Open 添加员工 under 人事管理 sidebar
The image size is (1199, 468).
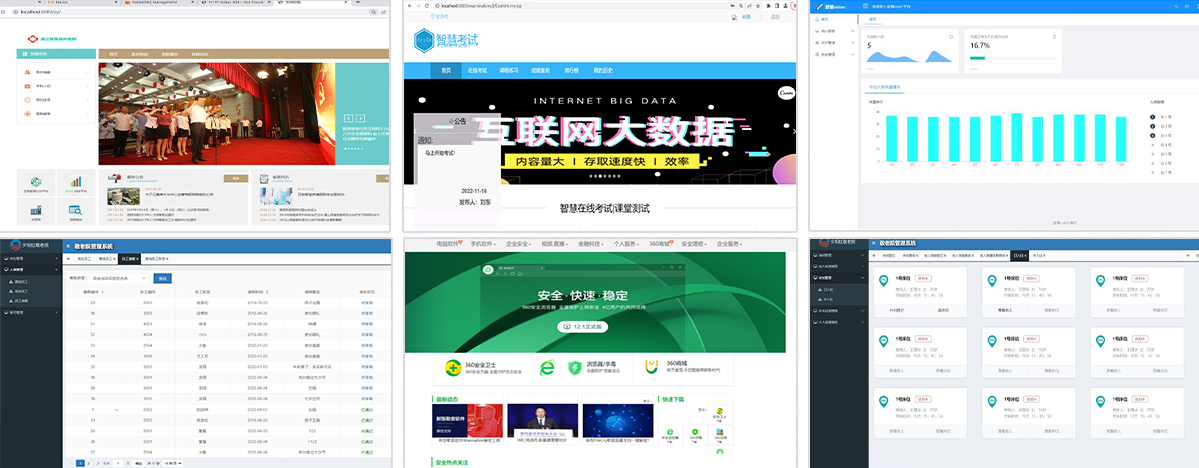[x=18, y=291]
